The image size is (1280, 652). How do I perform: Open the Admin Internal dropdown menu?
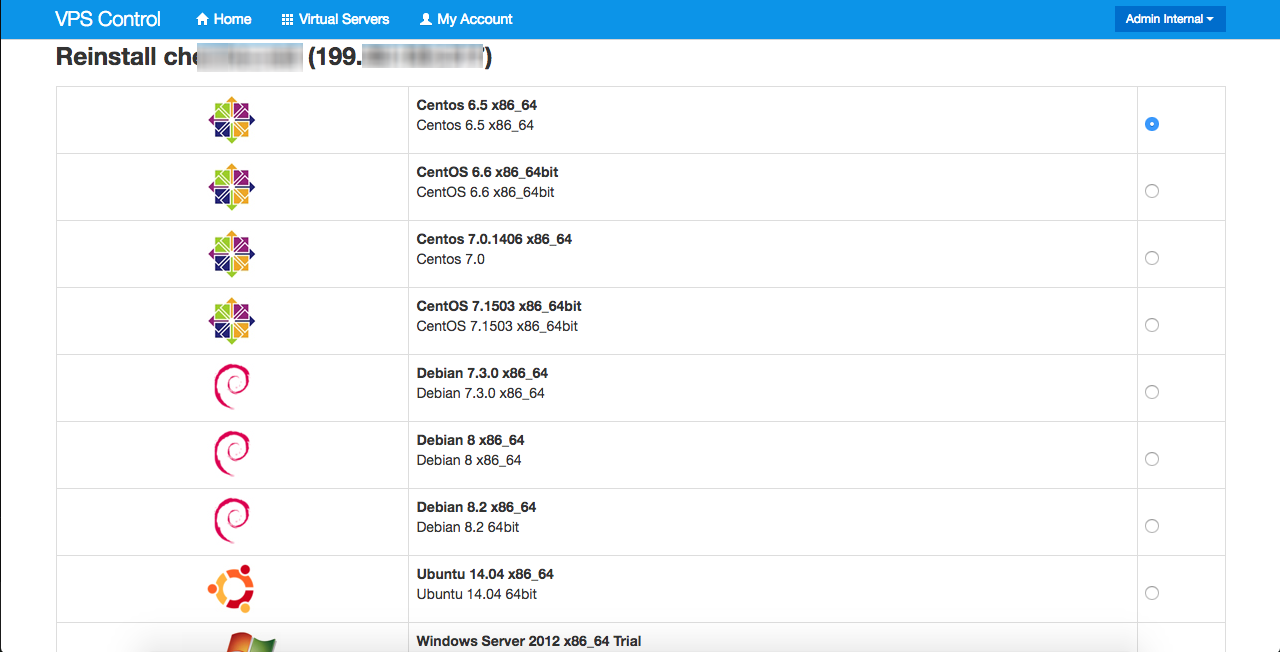point(1170,19)
